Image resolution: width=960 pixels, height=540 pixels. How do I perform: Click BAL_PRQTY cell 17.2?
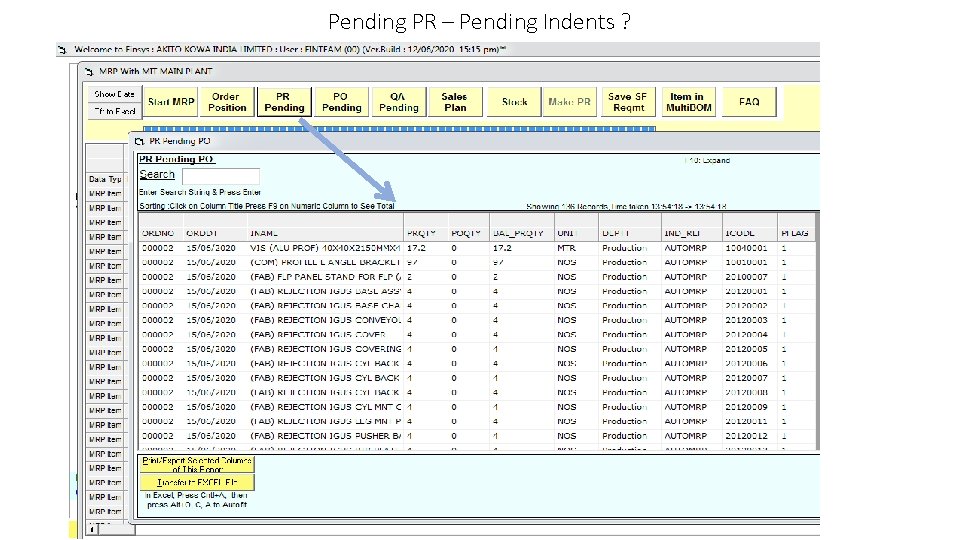502,248
